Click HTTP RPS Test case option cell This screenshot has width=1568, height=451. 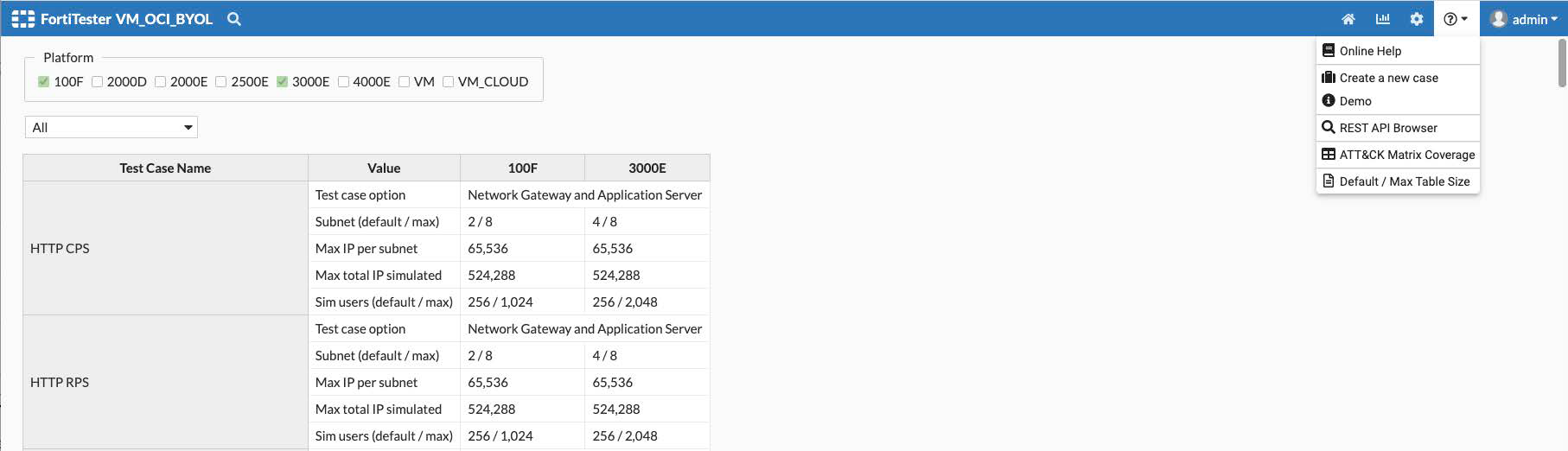click(x=384, y=329)
